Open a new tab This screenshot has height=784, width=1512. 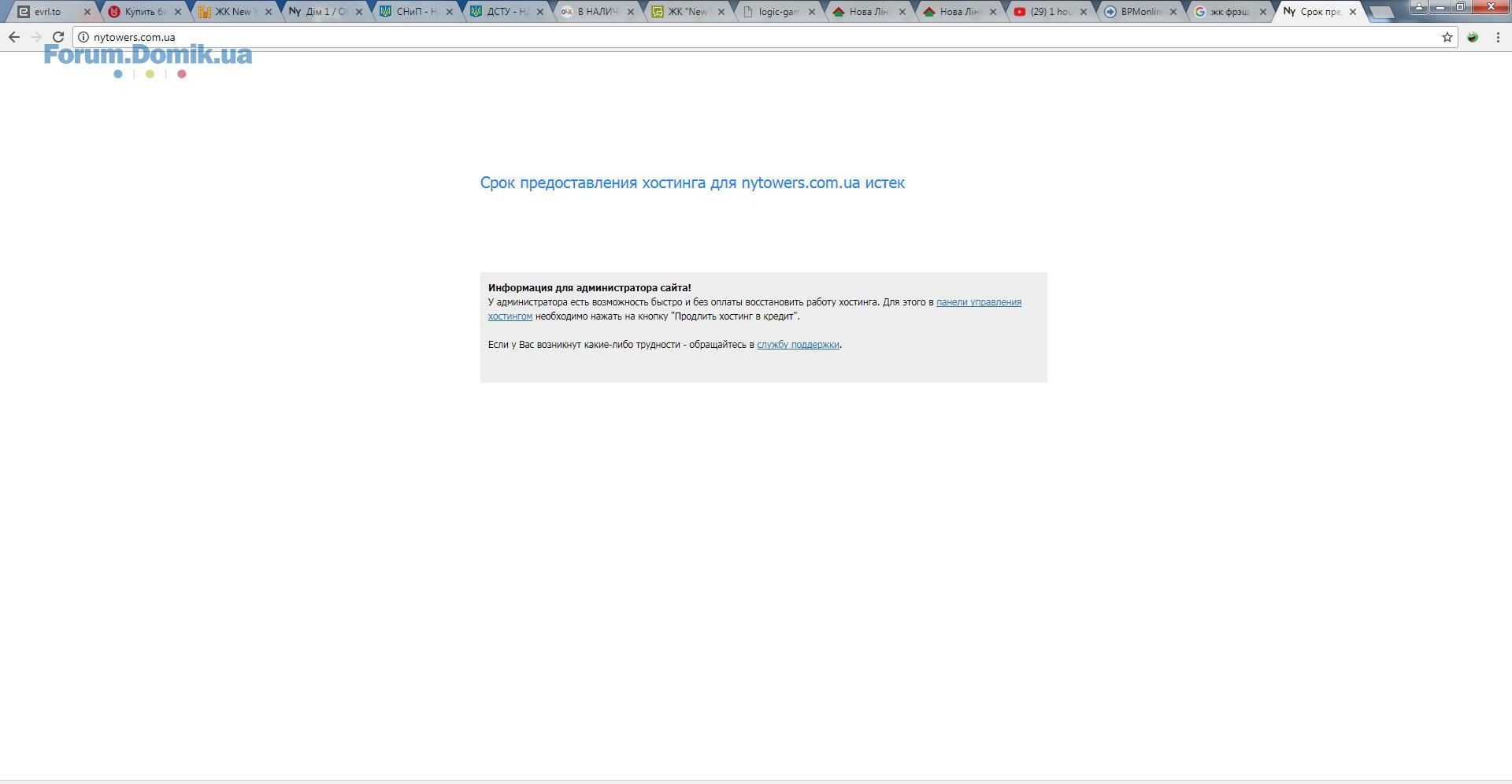1382,12
